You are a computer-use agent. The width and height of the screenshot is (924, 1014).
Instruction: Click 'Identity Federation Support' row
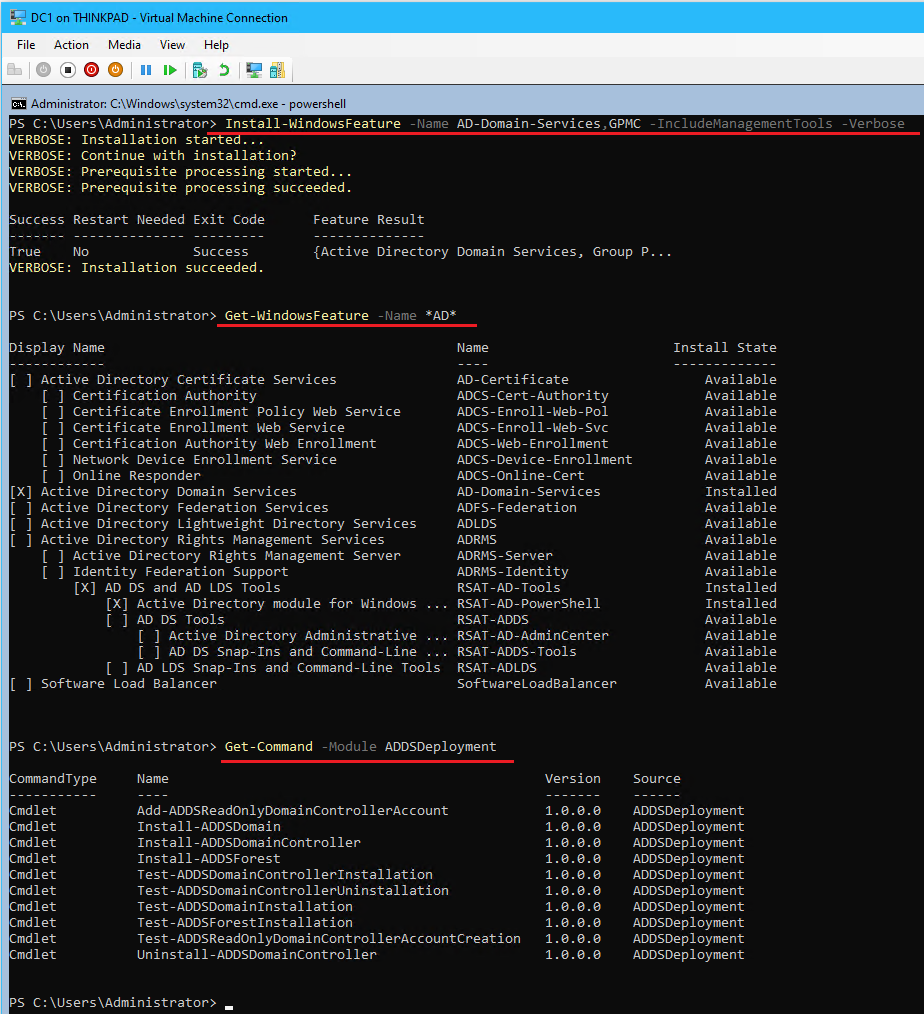[393, 572]
